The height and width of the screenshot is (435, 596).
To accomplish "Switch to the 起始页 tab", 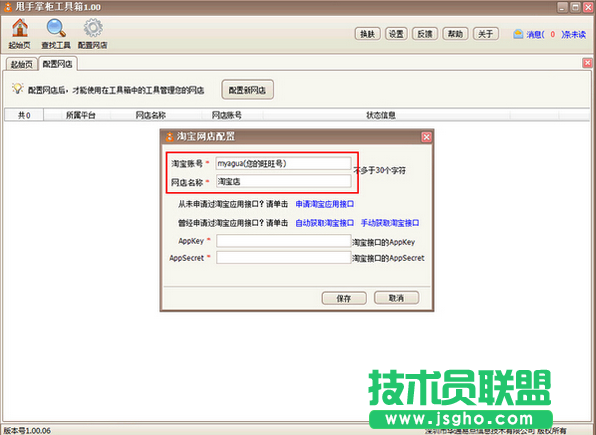I will 22,64.
